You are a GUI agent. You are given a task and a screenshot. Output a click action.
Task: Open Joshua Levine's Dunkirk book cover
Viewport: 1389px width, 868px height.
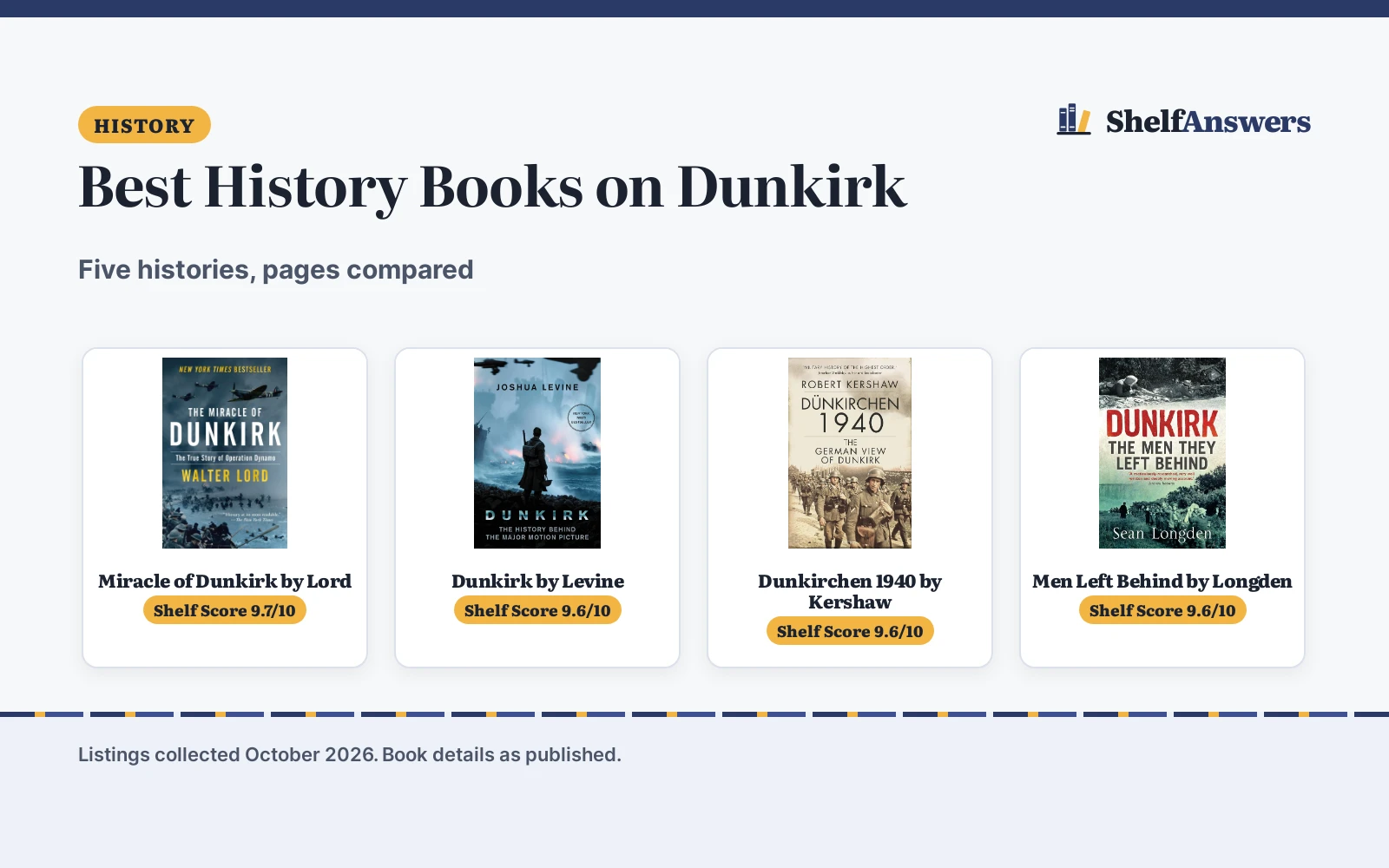click(x=537, y=453)
